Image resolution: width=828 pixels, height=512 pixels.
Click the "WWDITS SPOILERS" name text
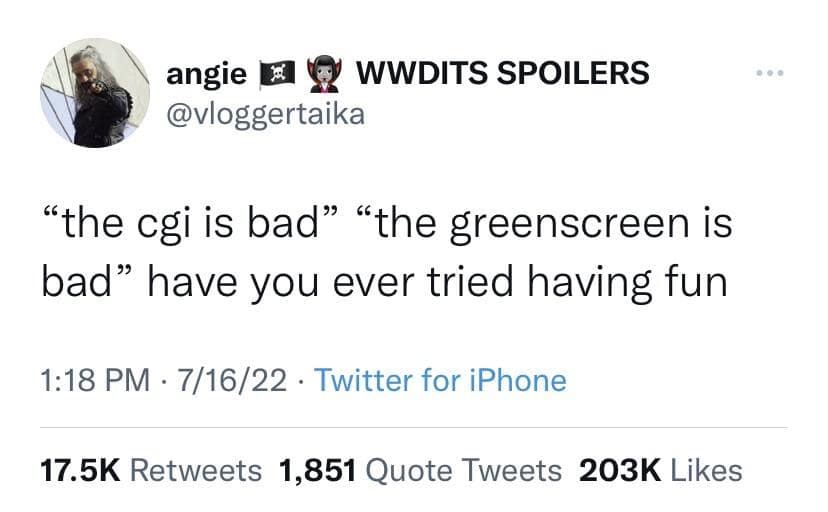click(503, 73)
